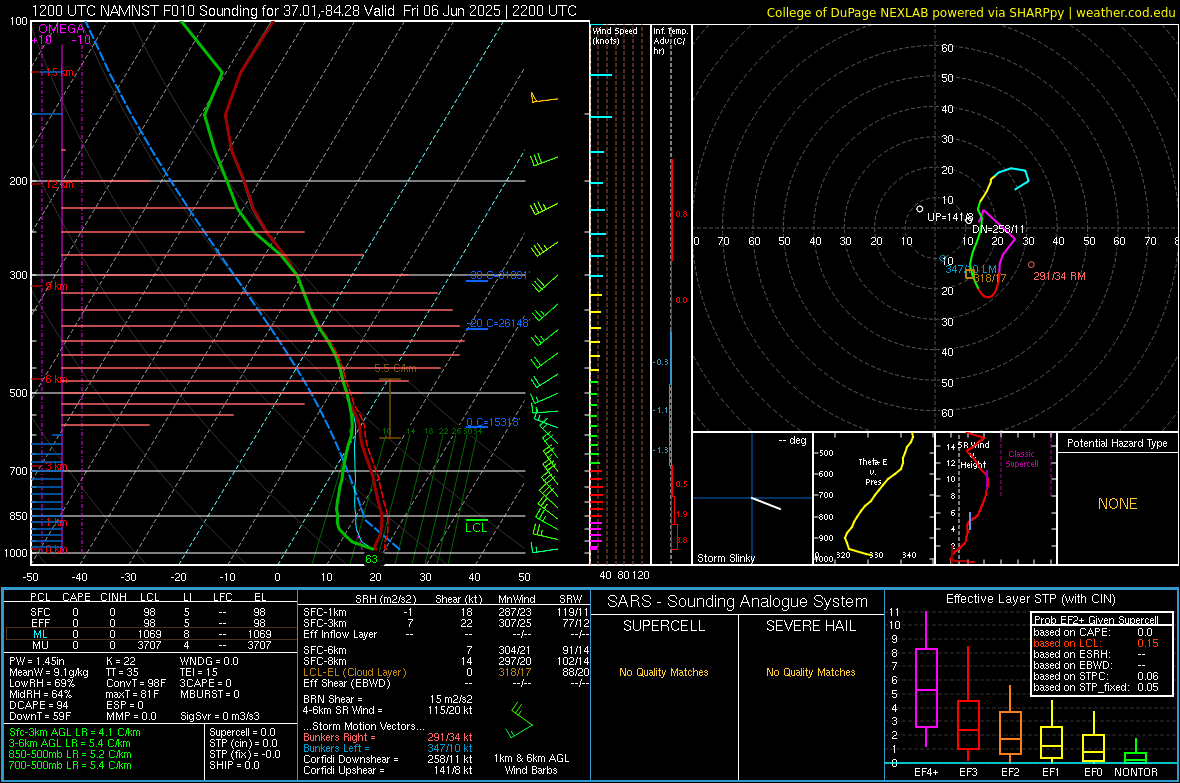Click the DCAPE = 94 value
The height and width of the screenshot is (783, 1180).
pos(39,705)
